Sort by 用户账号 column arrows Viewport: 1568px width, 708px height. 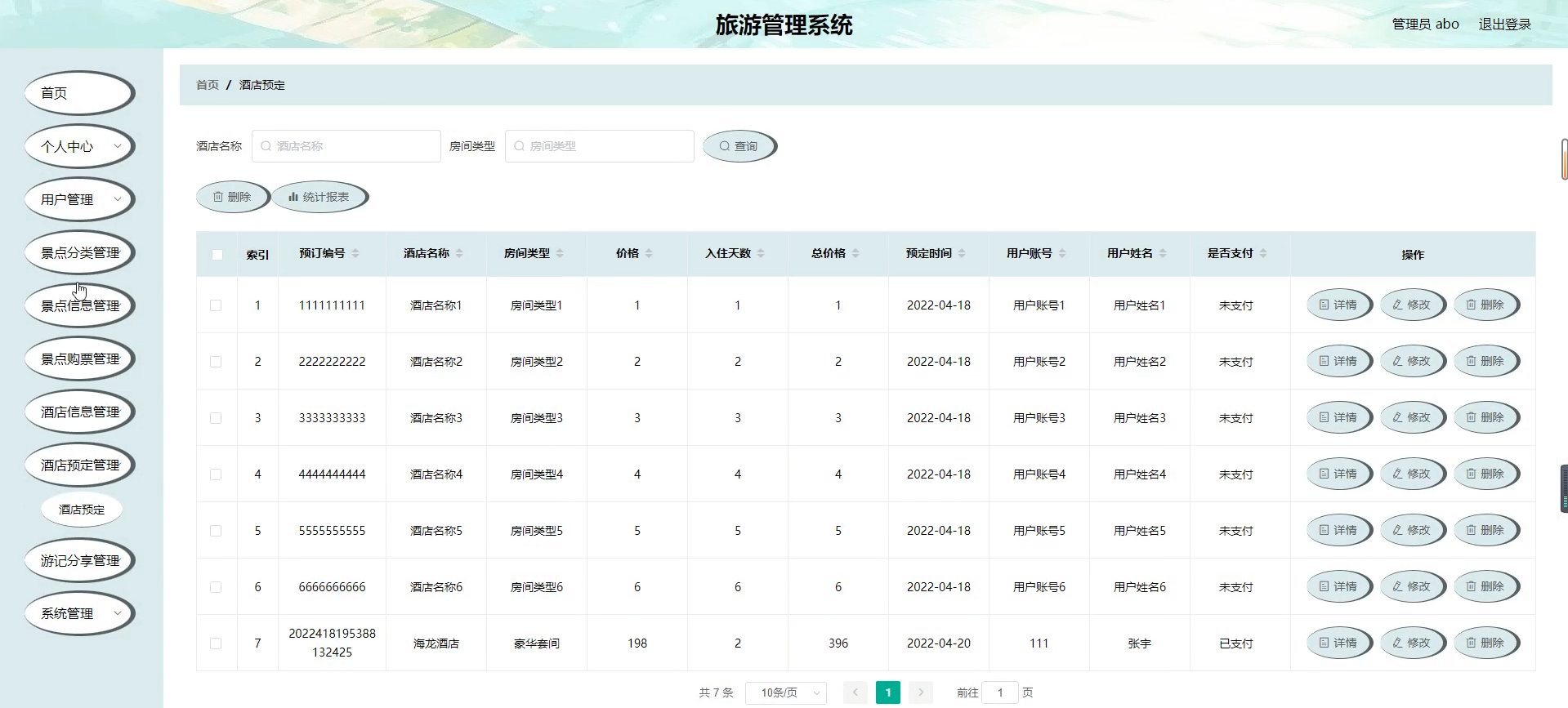(1062, 254)
